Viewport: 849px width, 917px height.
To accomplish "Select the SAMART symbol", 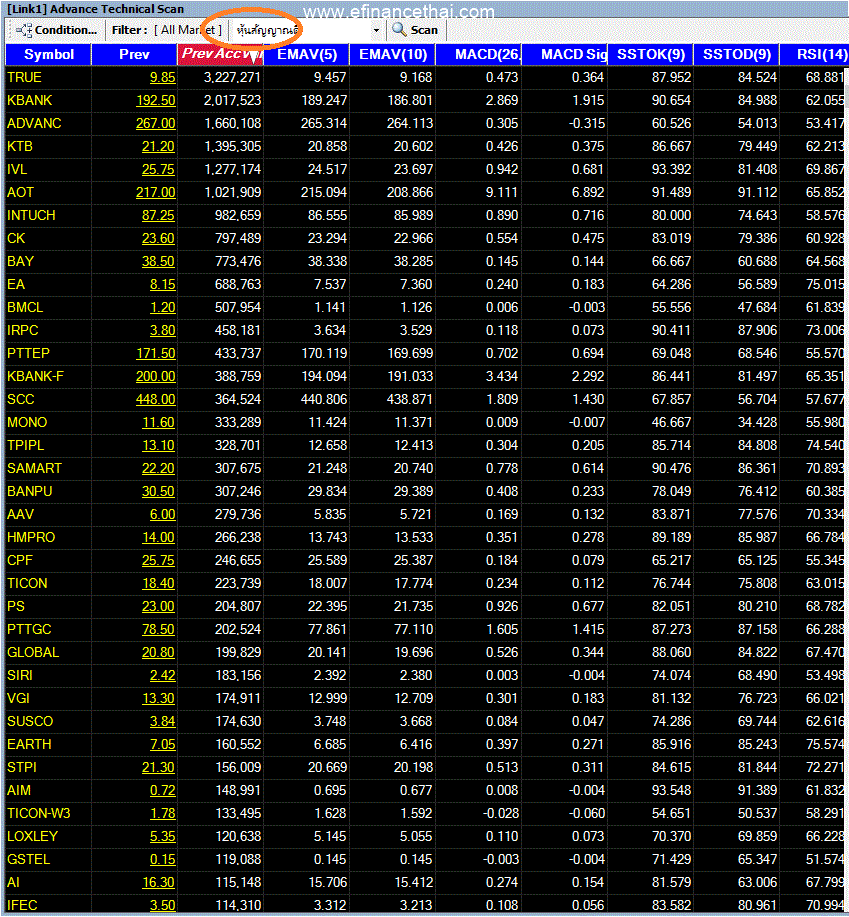I will 34,468.
